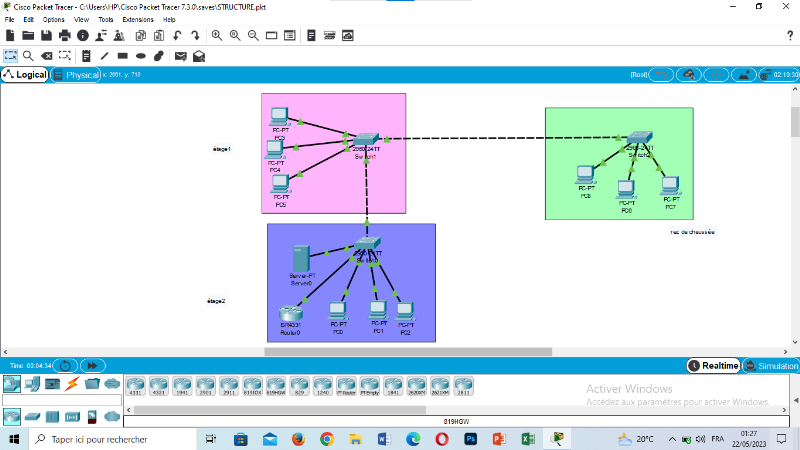Open a file with folder icon
This screenshot has width=800, height=450.
click(x=28, y=36)
